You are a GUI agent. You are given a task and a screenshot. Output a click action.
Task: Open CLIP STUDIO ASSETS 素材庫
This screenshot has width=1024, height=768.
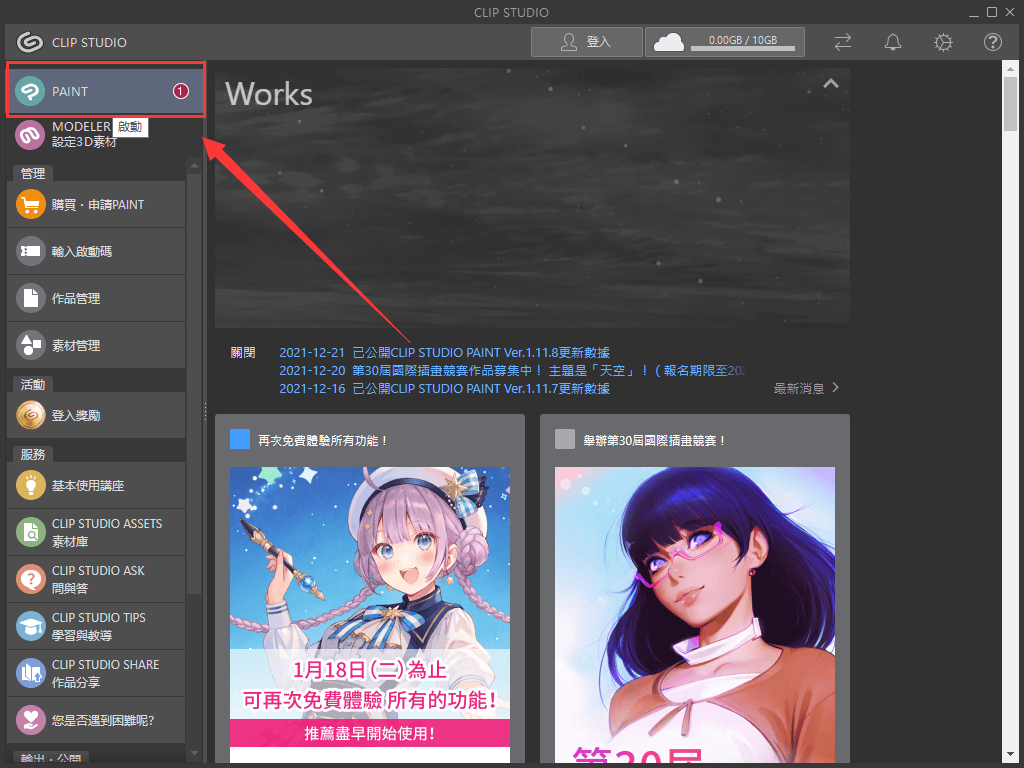pos(95,531)
